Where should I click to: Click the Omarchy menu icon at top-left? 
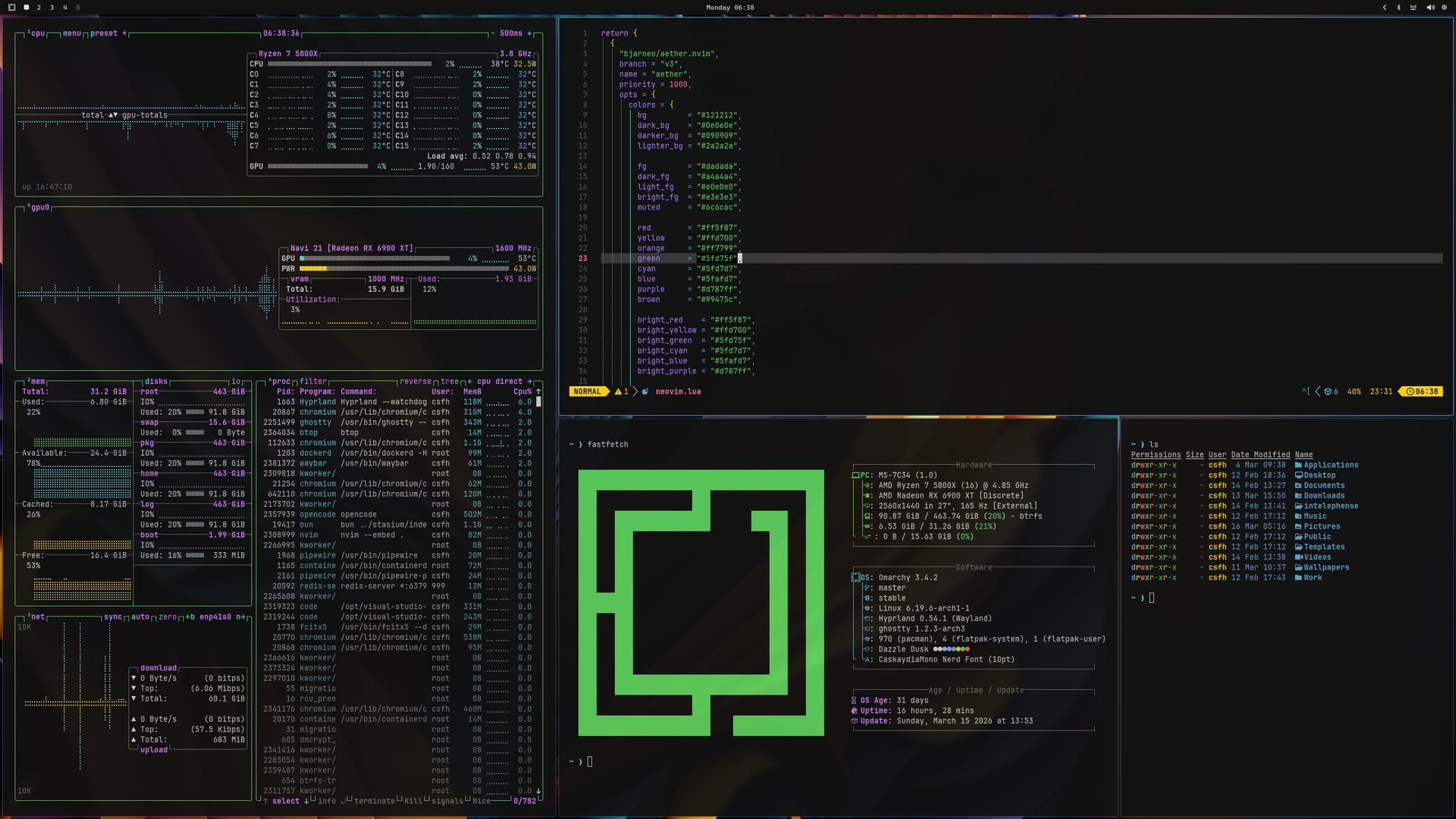click(11, 8)
